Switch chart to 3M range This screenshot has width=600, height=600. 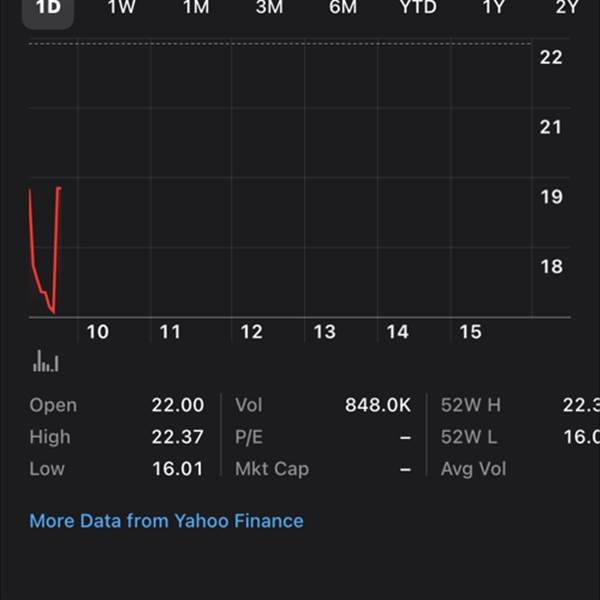269,8
